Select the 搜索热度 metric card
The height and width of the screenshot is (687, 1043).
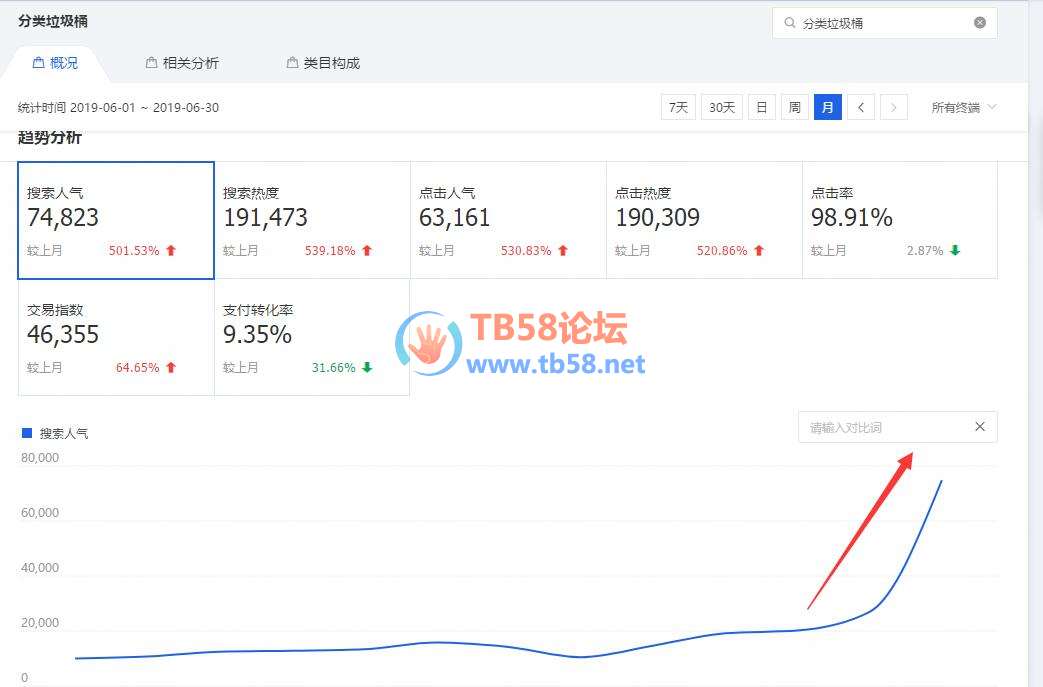(x=312, y=220)
